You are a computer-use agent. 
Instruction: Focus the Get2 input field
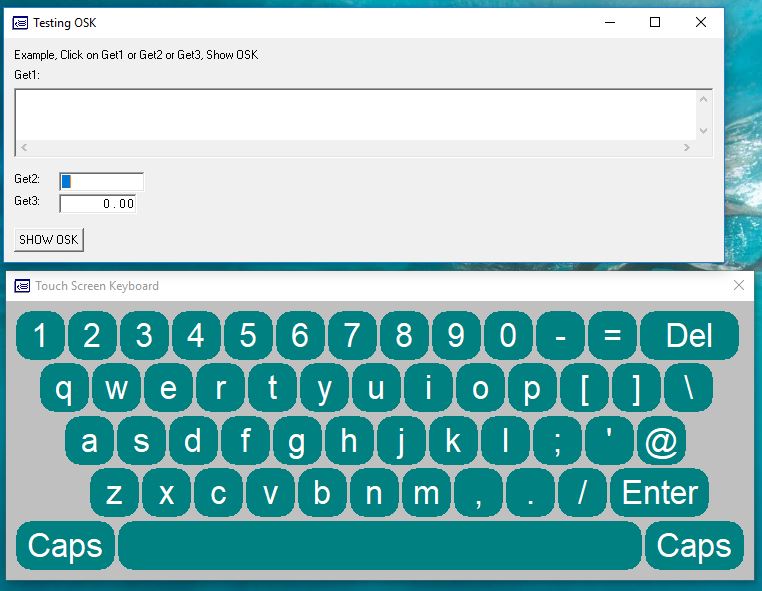(102, 181)
